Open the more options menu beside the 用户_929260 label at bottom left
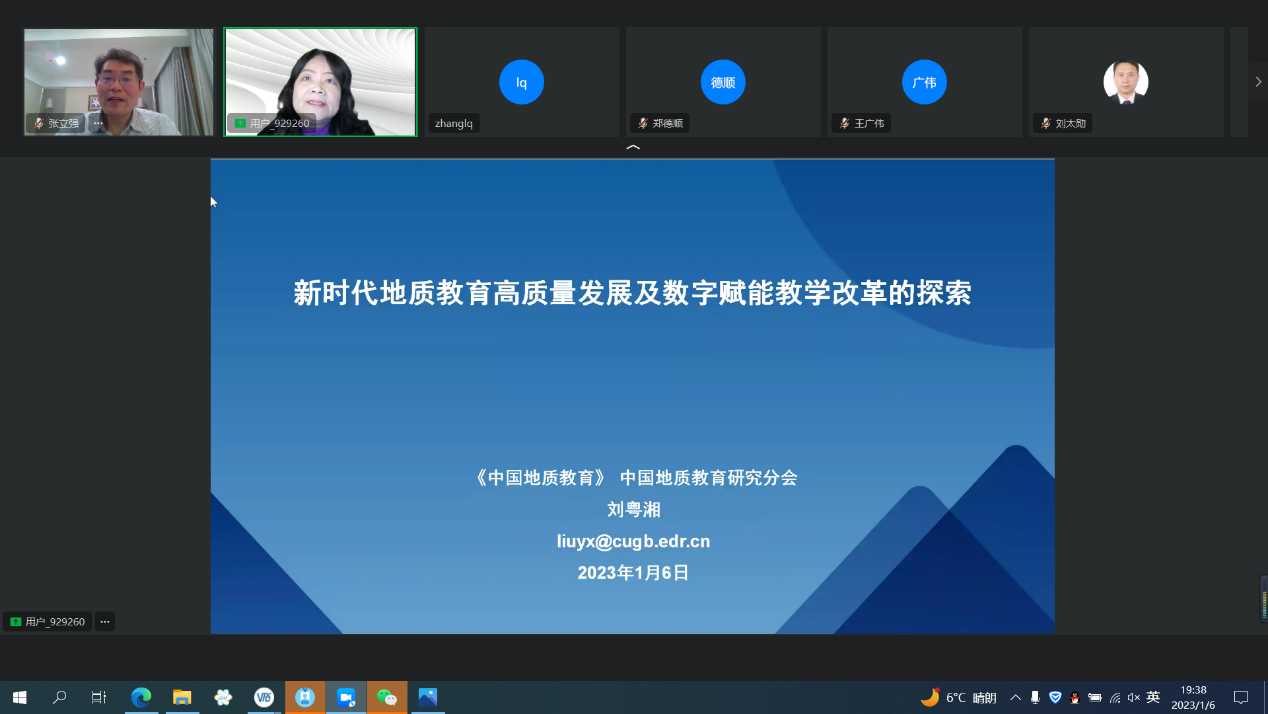 [104, 622]
